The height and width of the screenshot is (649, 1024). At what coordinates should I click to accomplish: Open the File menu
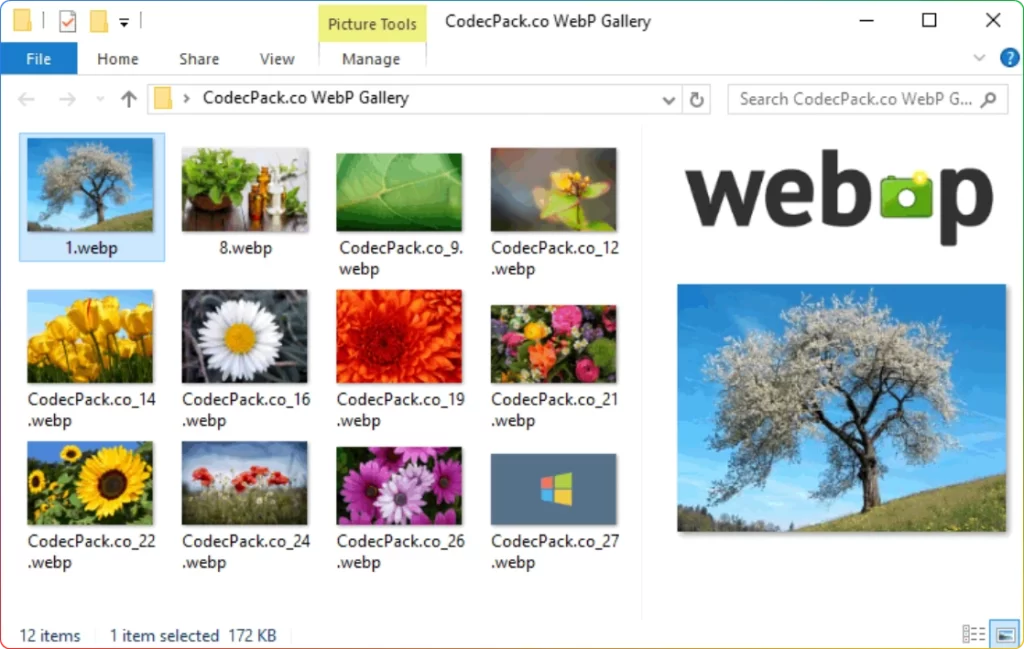[x=39, y=59]
